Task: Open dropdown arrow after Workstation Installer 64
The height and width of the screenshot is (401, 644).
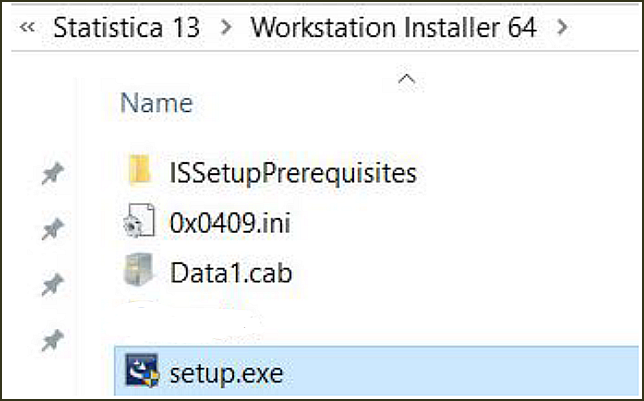Action: tap(562, 28)
